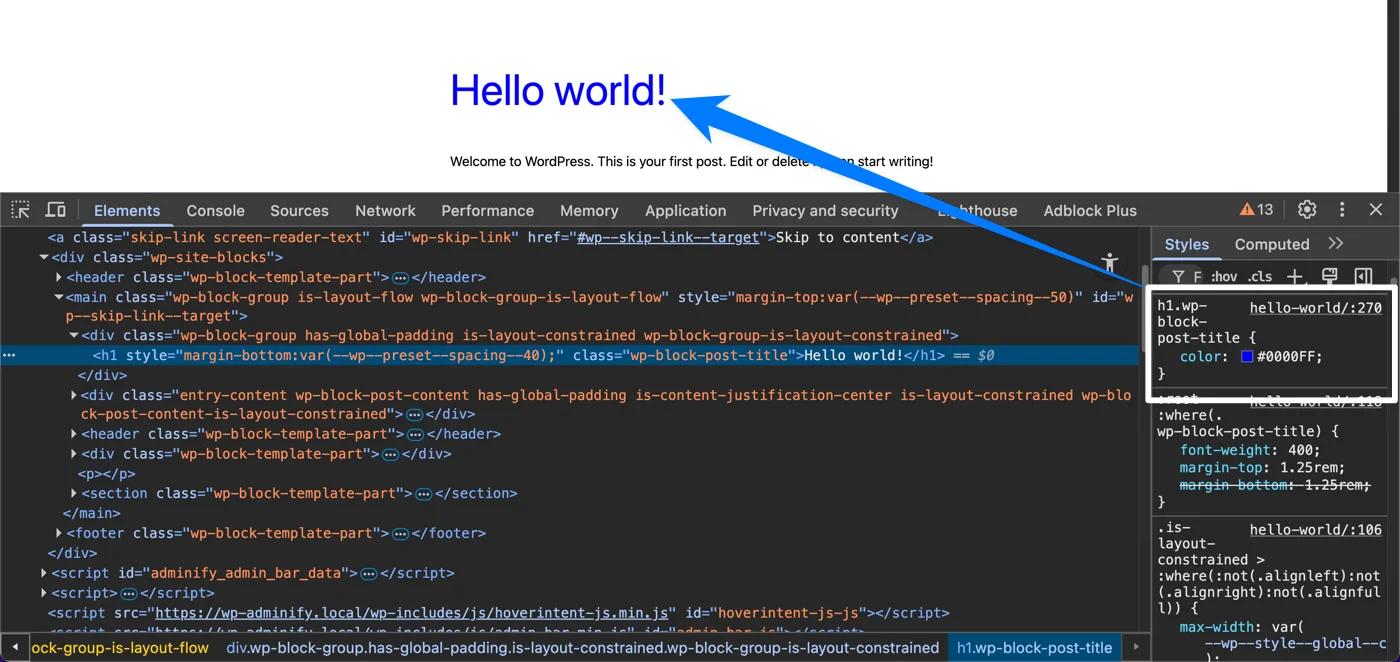Expand the entry-content div node
This screenshot has height=662, width=1400.
[74, 395]
